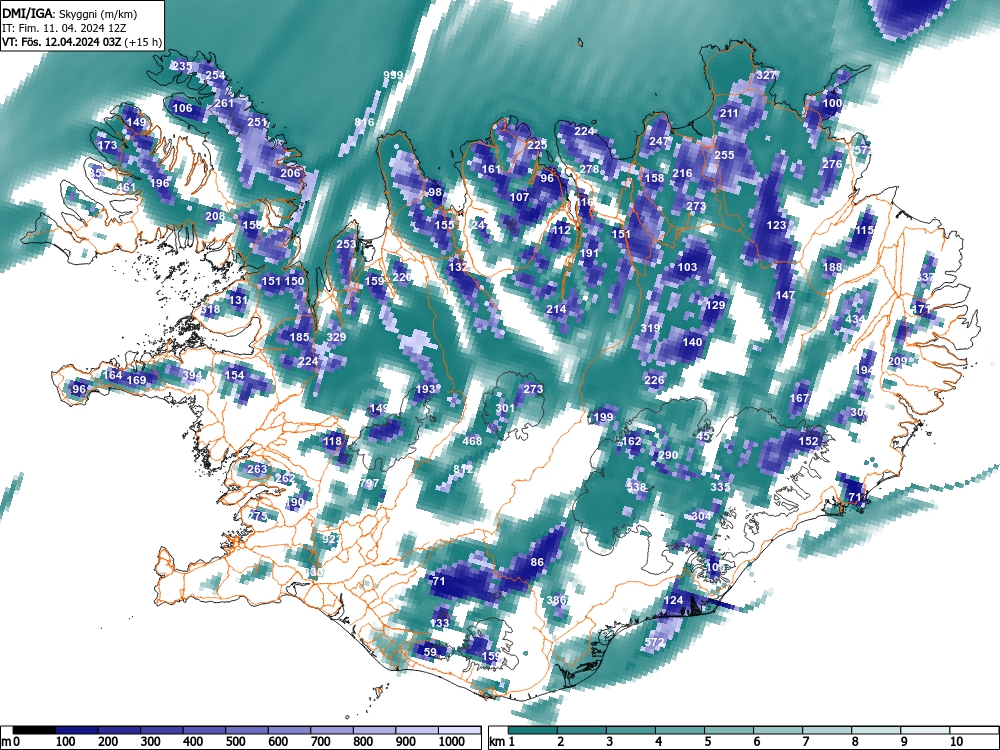Click the visibility value '185'

299,337
